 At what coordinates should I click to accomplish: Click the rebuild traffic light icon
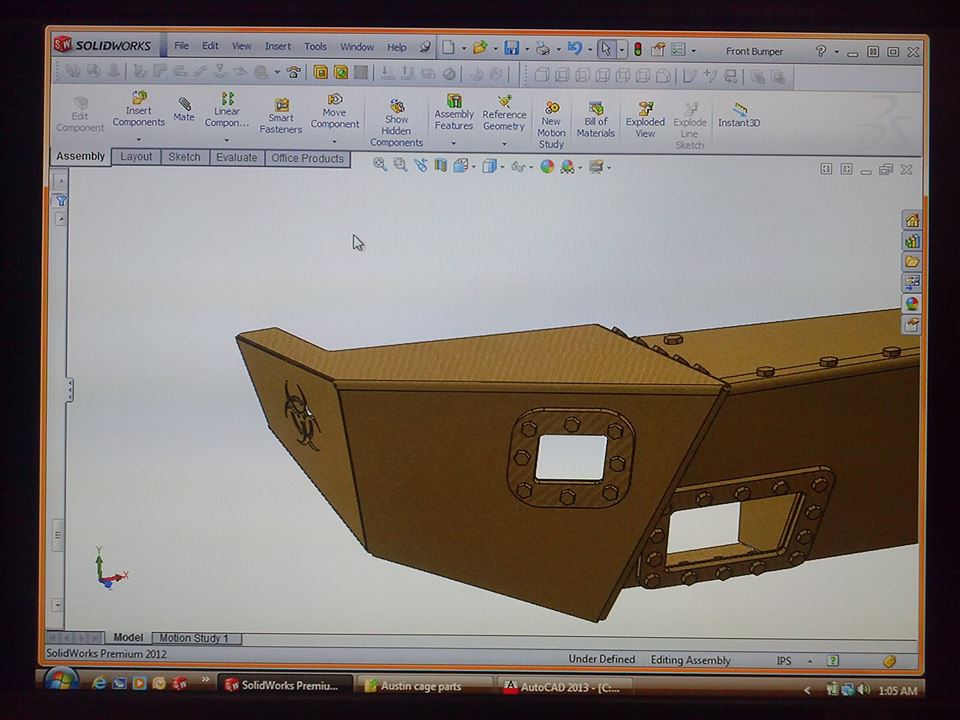[x=637, y=50]
